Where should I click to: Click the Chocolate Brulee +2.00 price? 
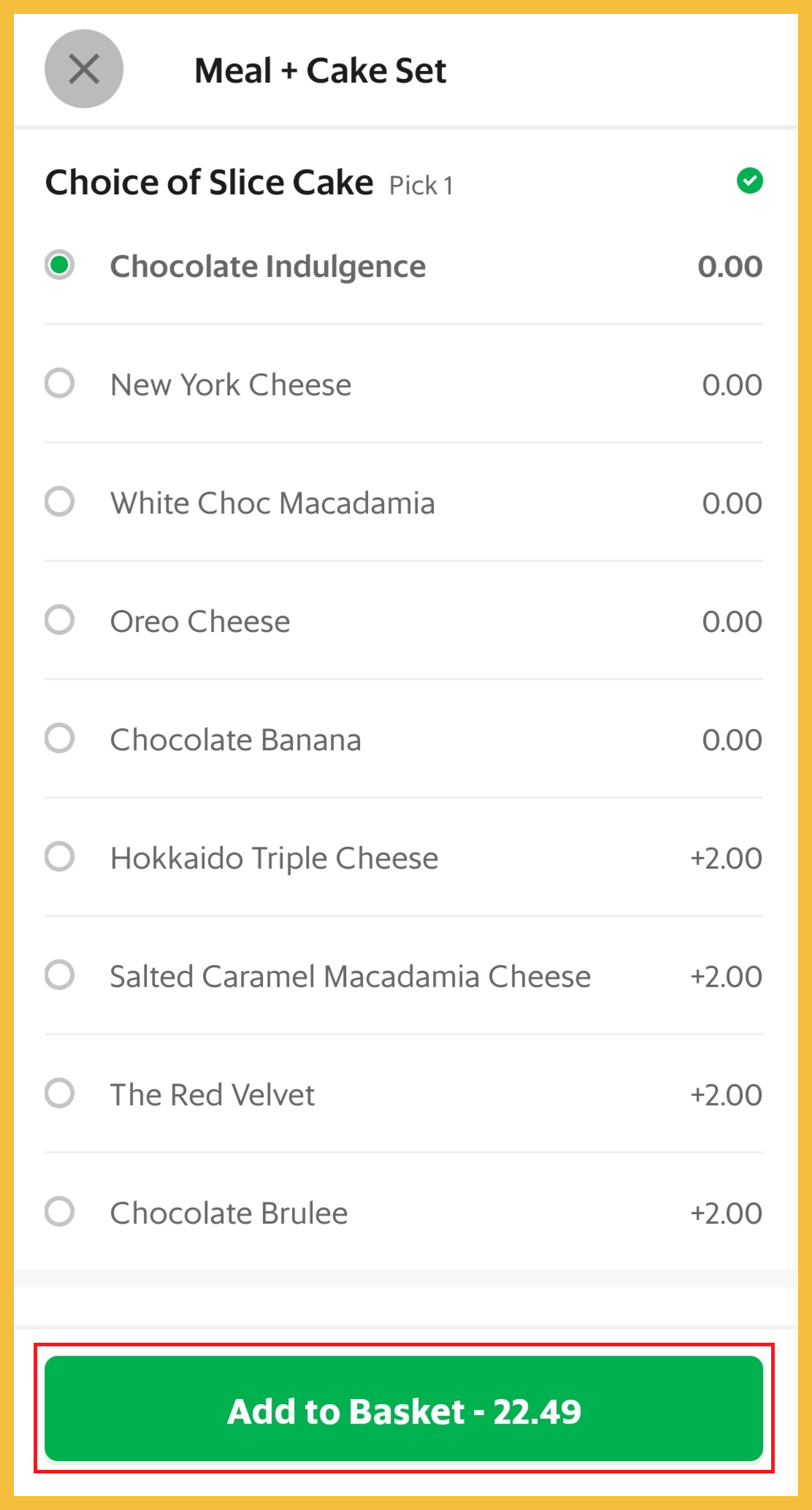tap(726, 1213)
